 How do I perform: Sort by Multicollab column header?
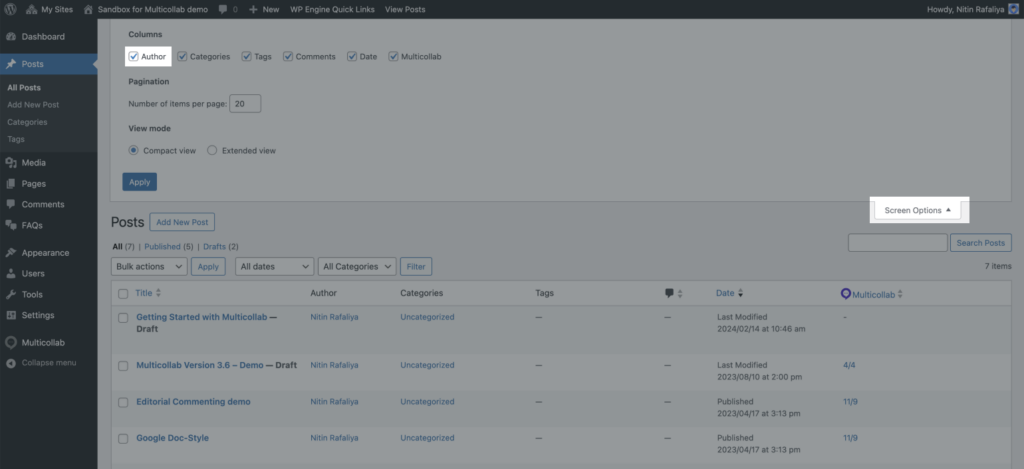(x=872, y=294)
